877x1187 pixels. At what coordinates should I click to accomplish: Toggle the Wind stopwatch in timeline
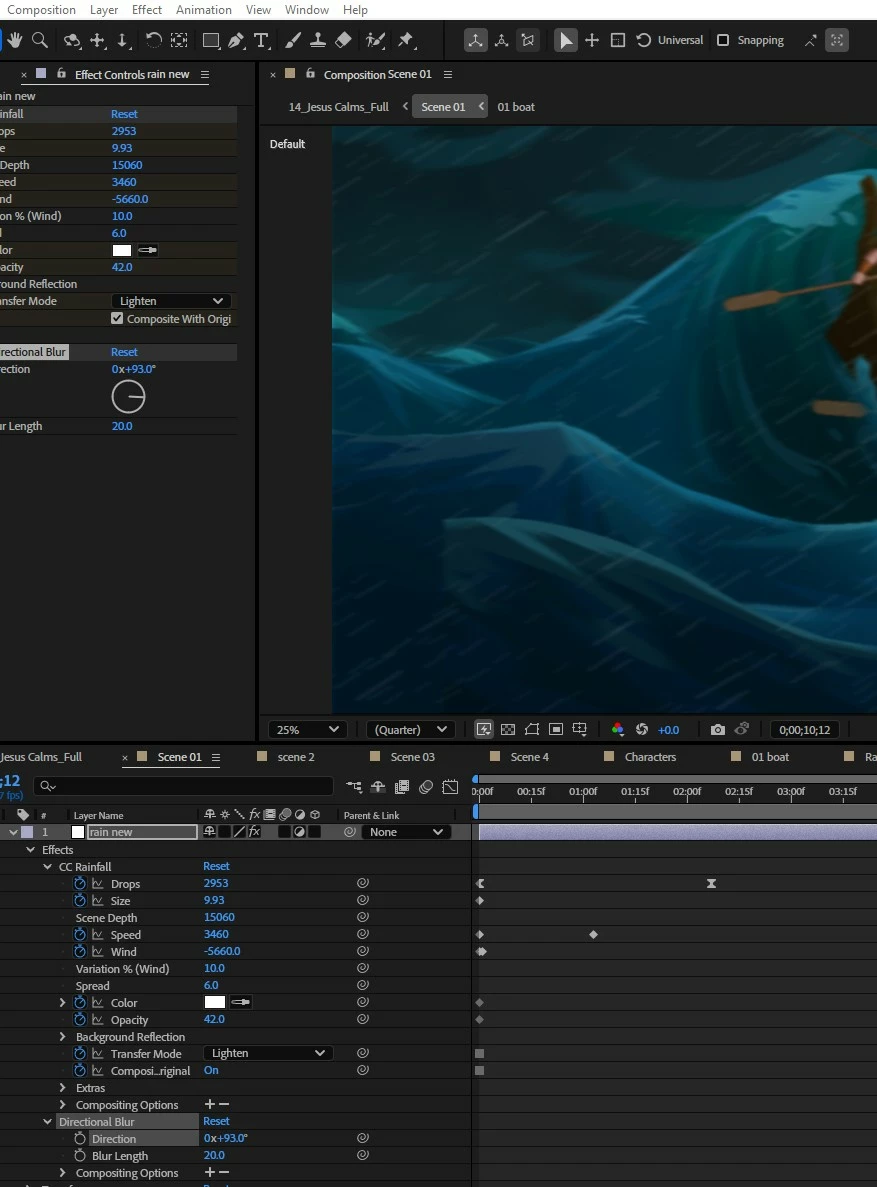click(x=80, y=952)
